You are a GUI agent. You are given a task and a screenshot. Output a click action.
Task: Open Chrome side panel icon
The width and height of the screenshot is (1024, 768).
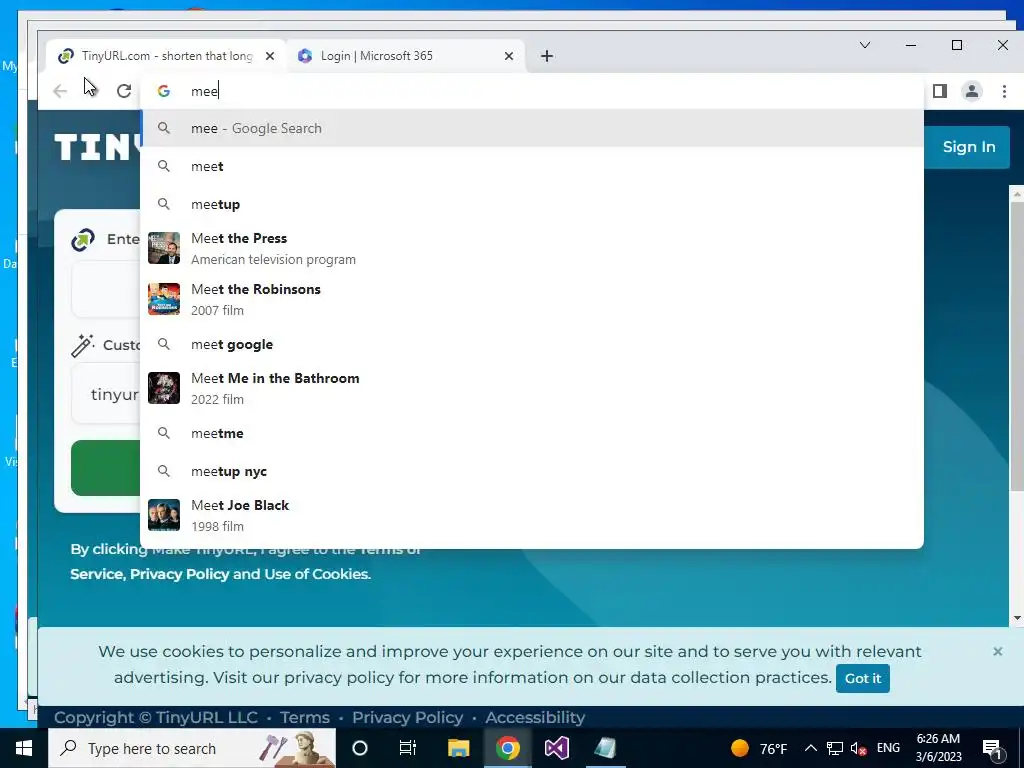tap(940, 91)
